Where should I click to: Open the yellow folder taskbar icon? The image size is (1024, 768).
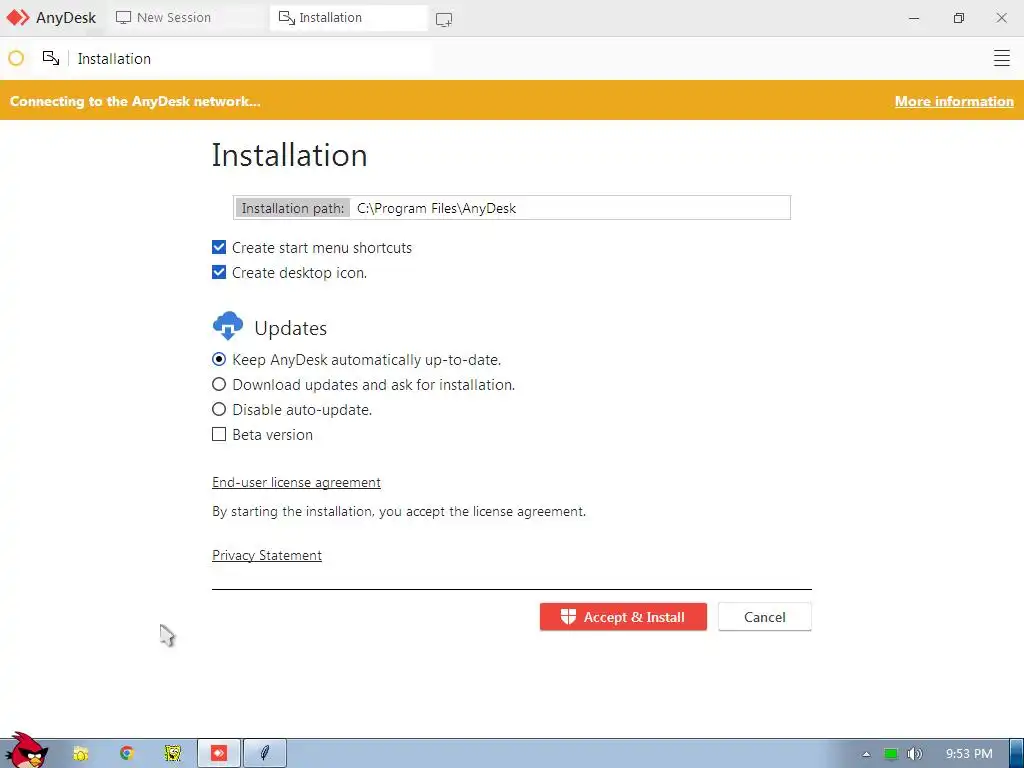click(81, 754)
